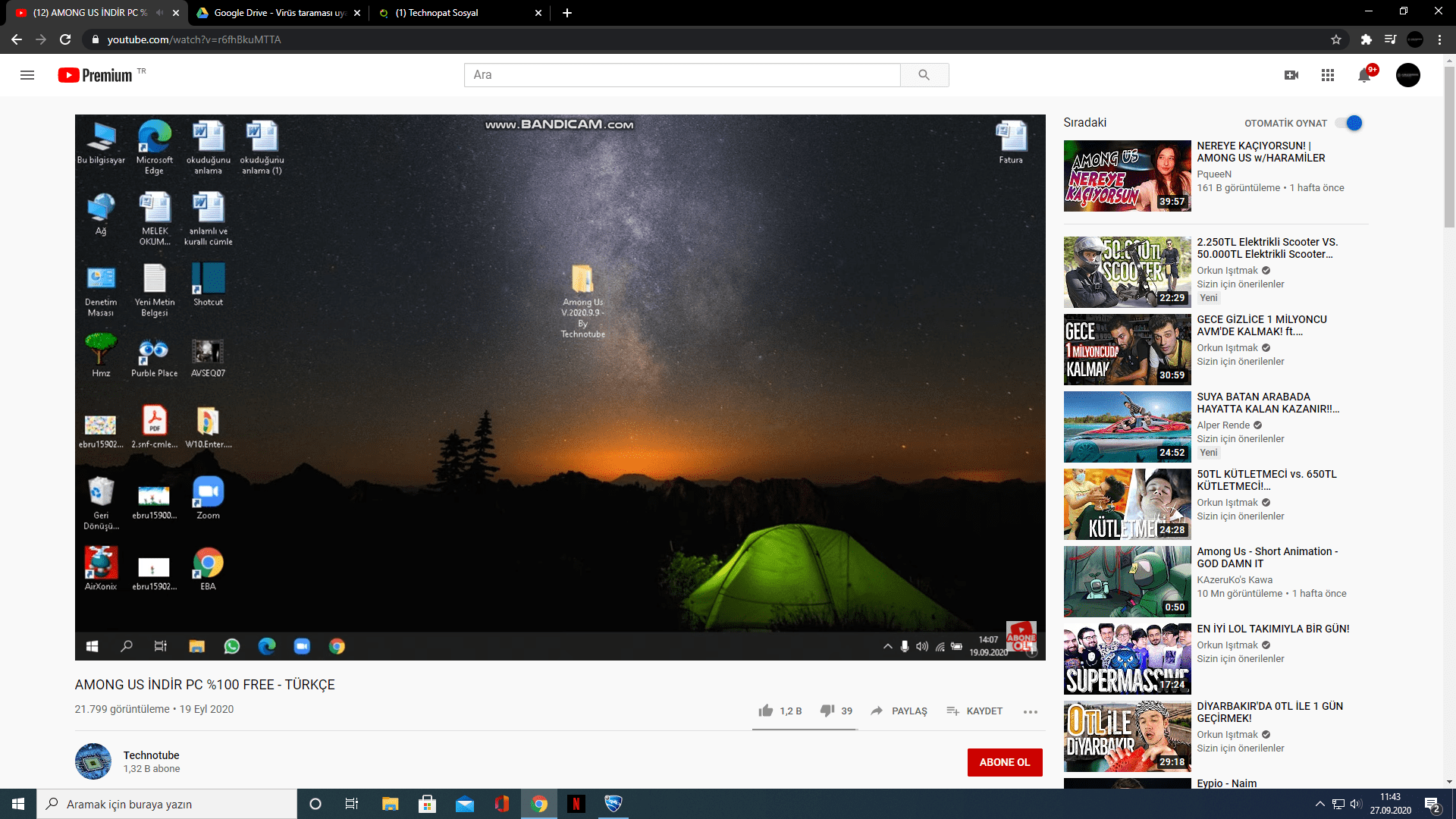Viewport: 1456px width, 819px height.
Task: Open YouTube apps grid icon
Action: coord(1328,75)
